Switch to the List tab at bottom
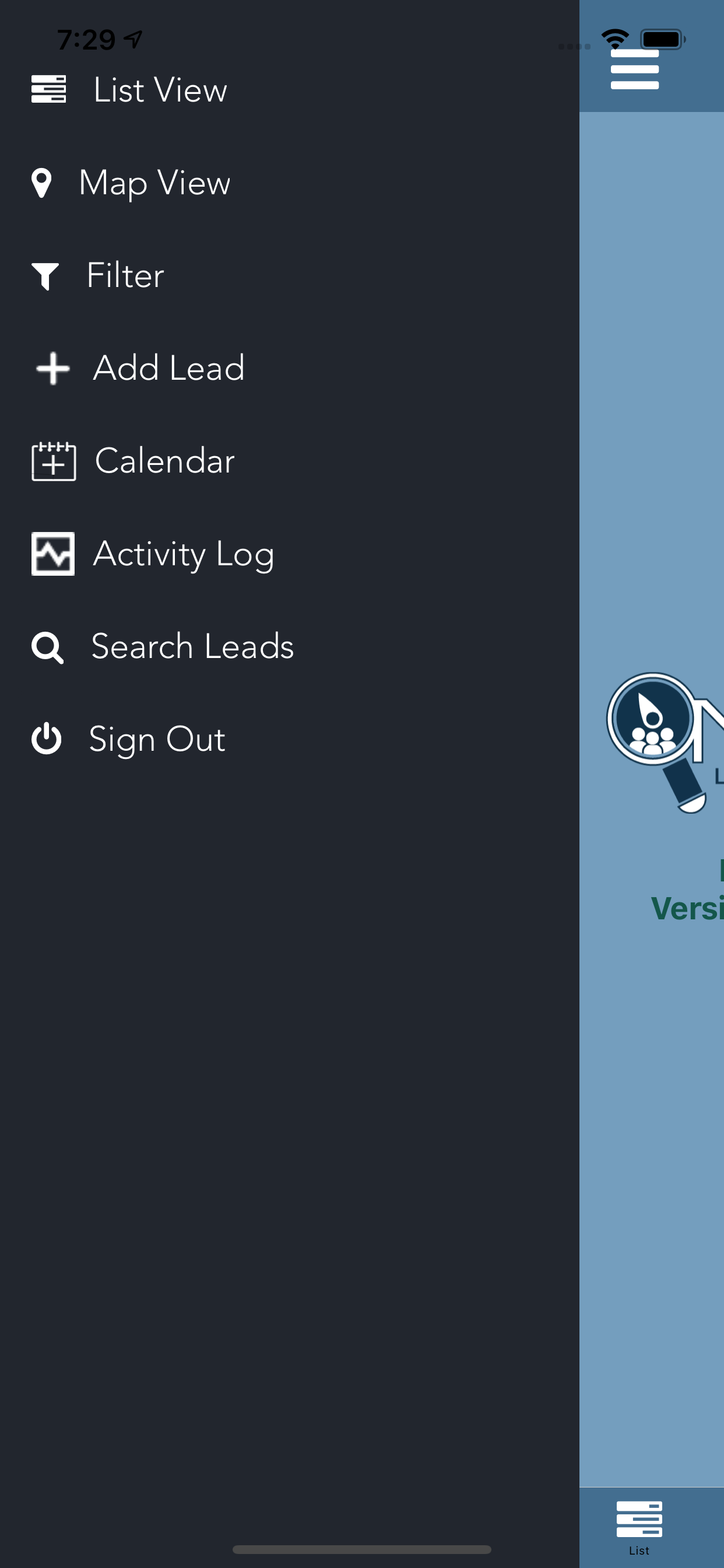Viewport: 724px width, 1568px height. click(x=639, y=1528)
